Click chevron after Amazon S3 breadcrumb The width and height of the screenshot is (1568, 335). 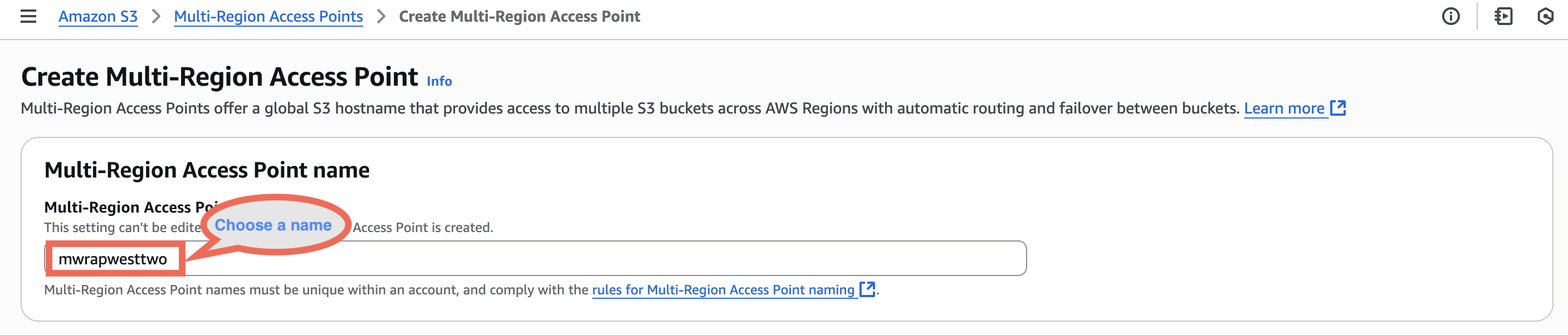click(156, 16)
